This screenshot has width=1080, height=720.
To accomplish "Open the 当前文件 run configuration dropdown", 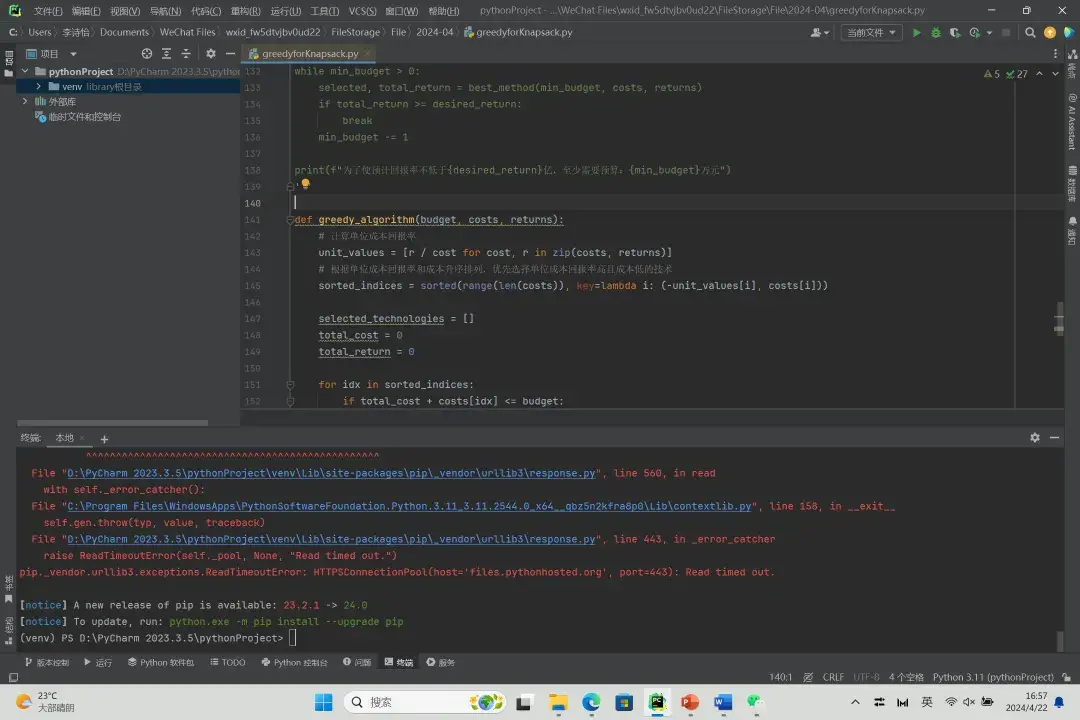I will click(871, 32).
